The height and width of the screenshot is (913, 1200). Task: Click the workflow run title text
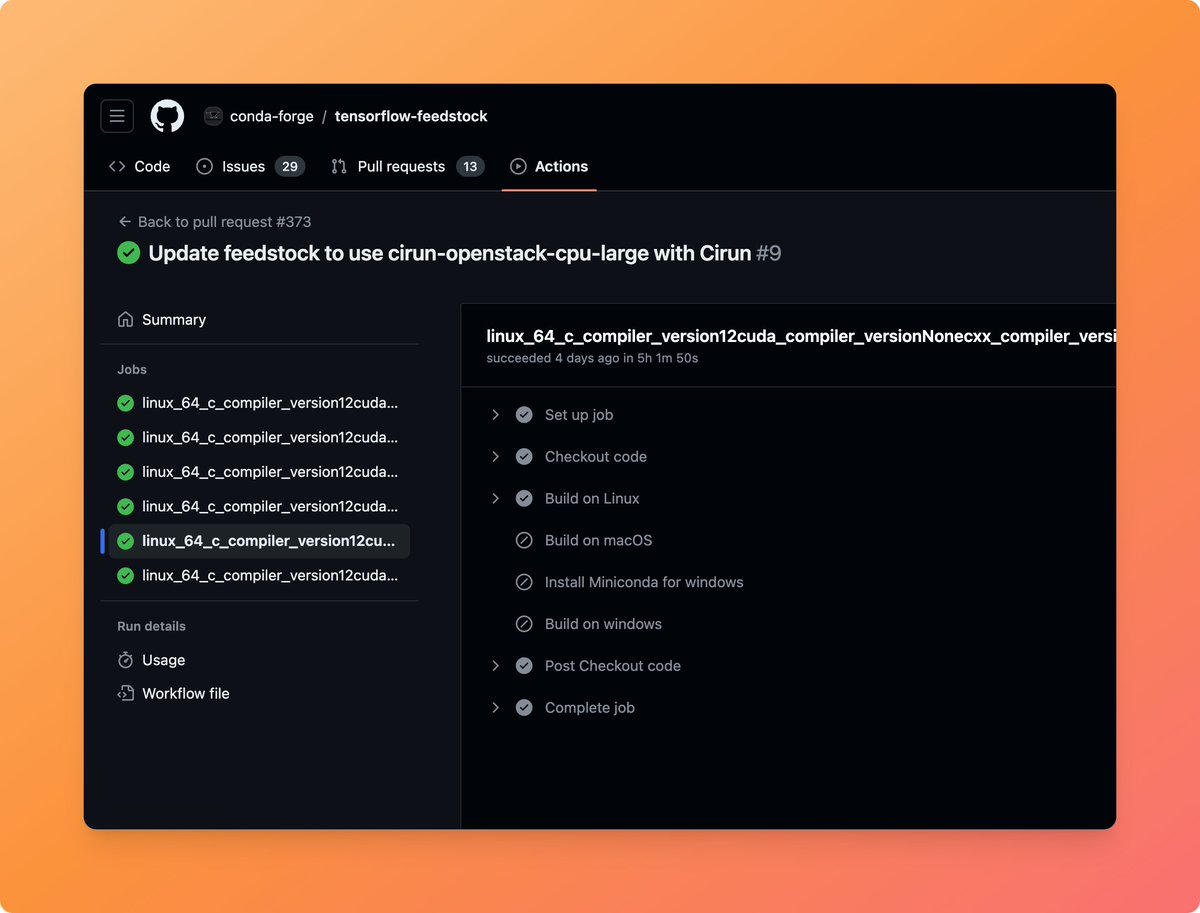click(x=449, y=253)
